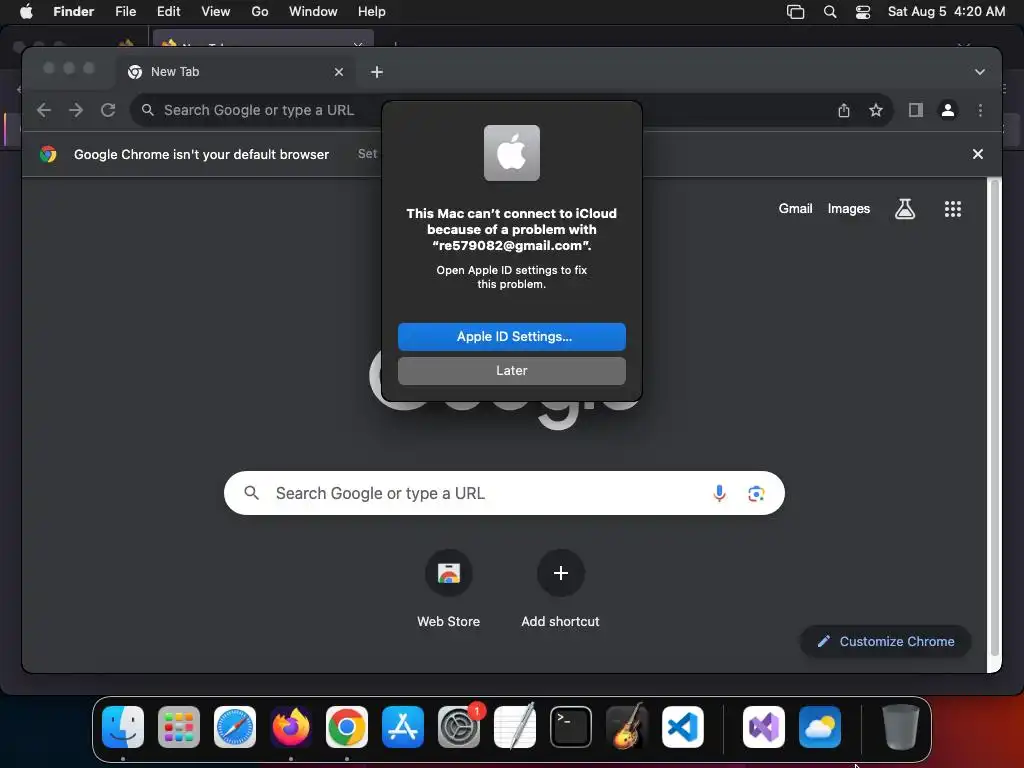Viewport: 1024px width, 768px height.
Task: Share this page via toolbar share icon
Action: (x=844, y=110)
